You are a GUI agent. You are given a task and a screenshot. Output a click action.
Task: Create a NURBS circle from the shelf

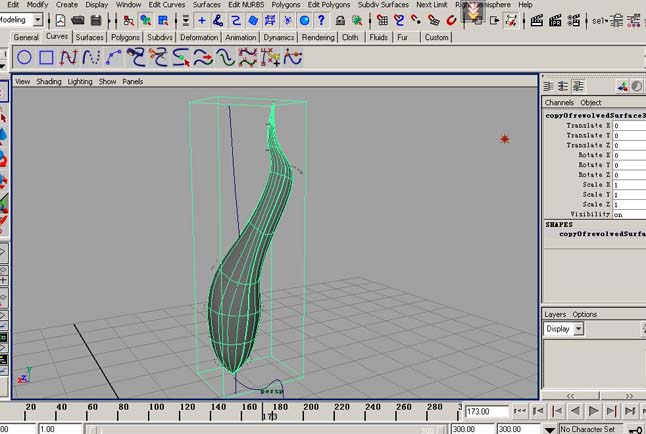[24, 57]
